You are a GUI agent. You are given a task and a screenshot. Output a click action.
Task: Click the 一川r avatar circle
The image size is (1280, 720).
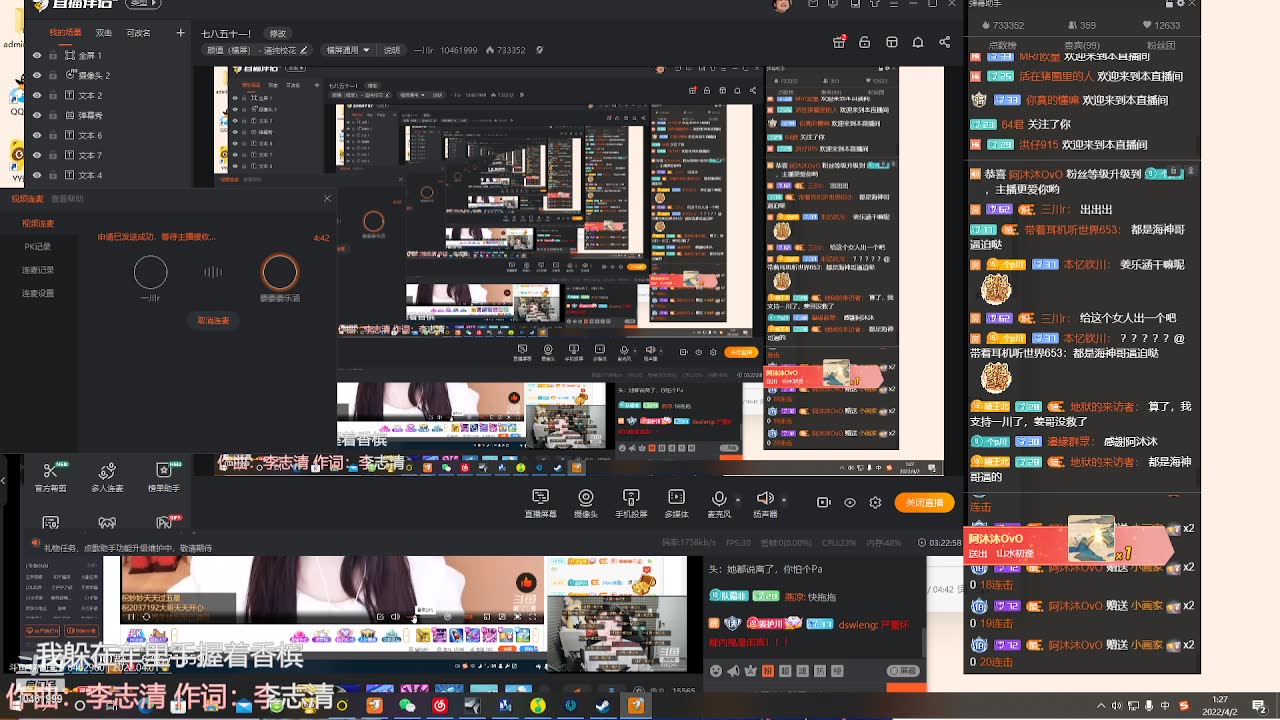(150, 272)
